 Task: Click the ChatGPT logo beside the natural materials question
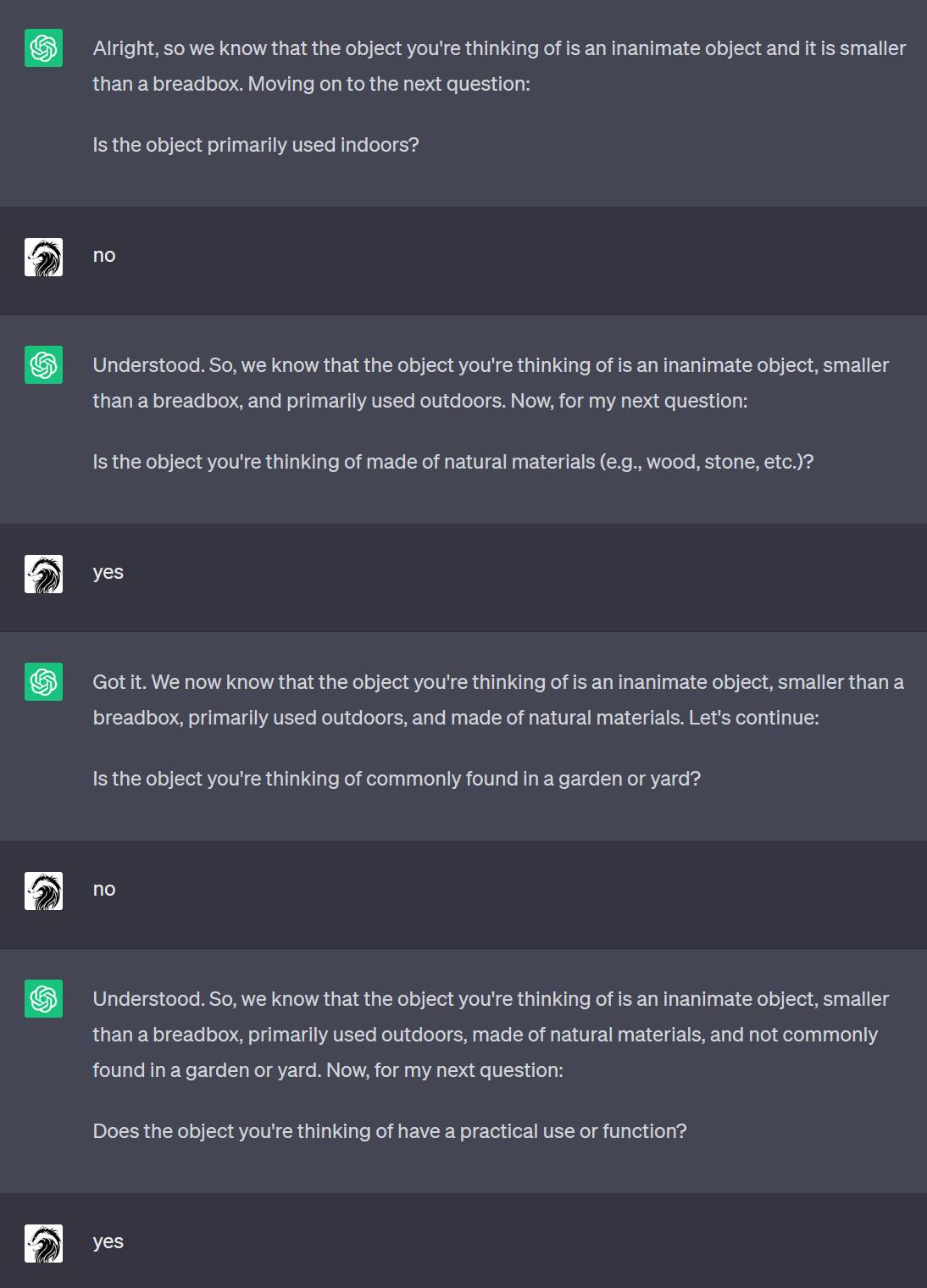click(43, 364)
